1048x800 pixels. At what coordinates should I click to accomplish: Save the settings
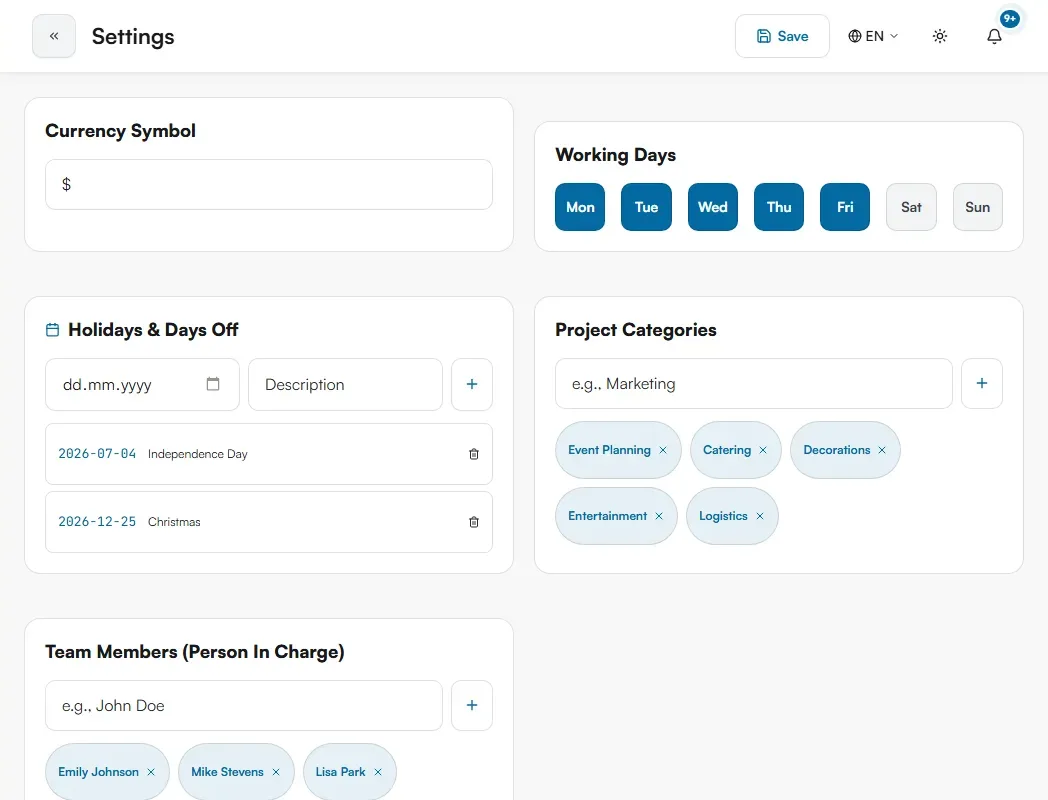783,36
